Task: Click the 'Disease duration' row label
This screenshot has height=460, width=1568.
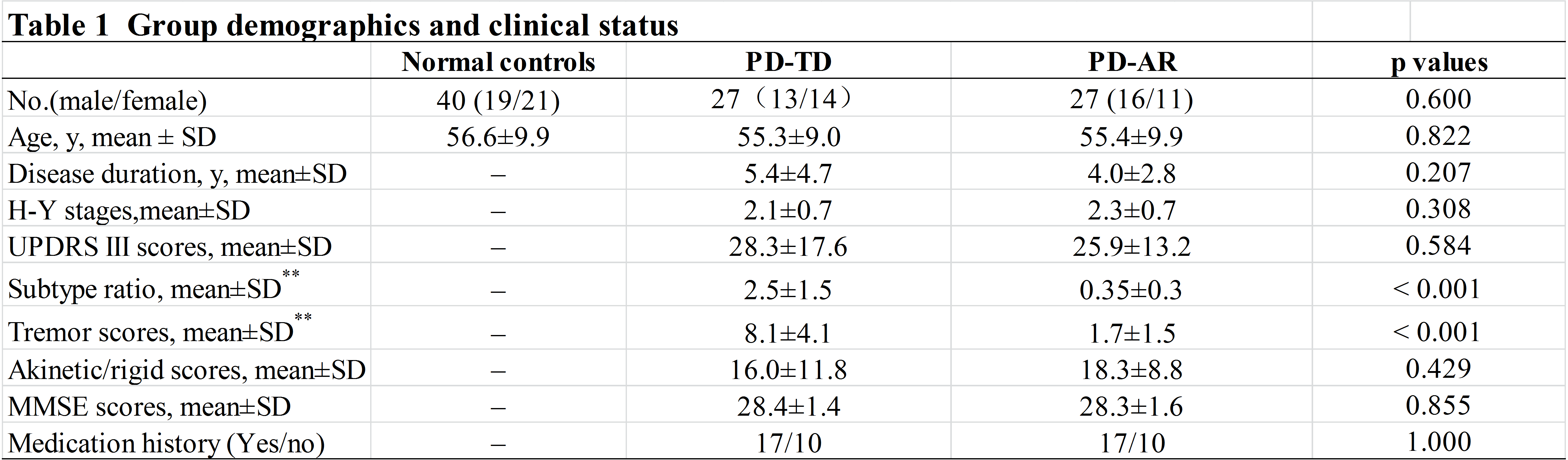Action: tap(177, 174)
